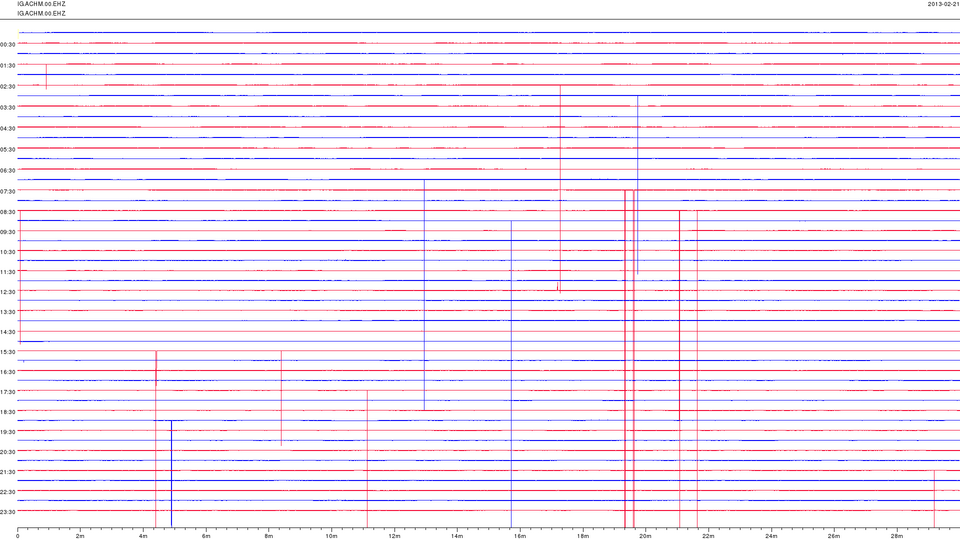The height and width of the screenshot is (540, 960).
Task: Click the 6m axis tick label
Action: 206,536
